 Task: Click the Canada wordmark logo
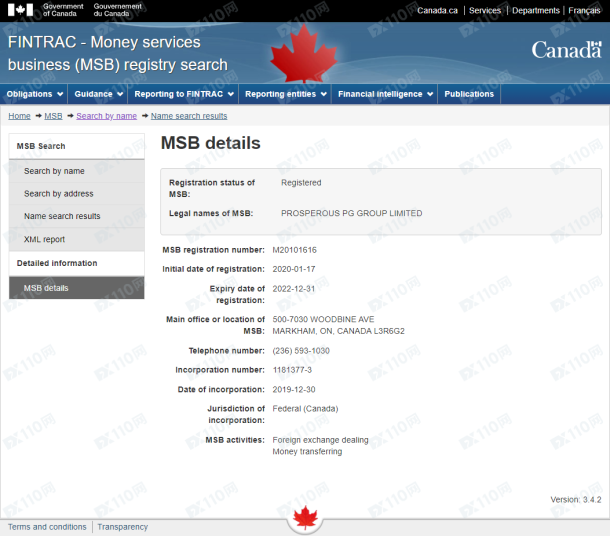click(x=565, y=50)
